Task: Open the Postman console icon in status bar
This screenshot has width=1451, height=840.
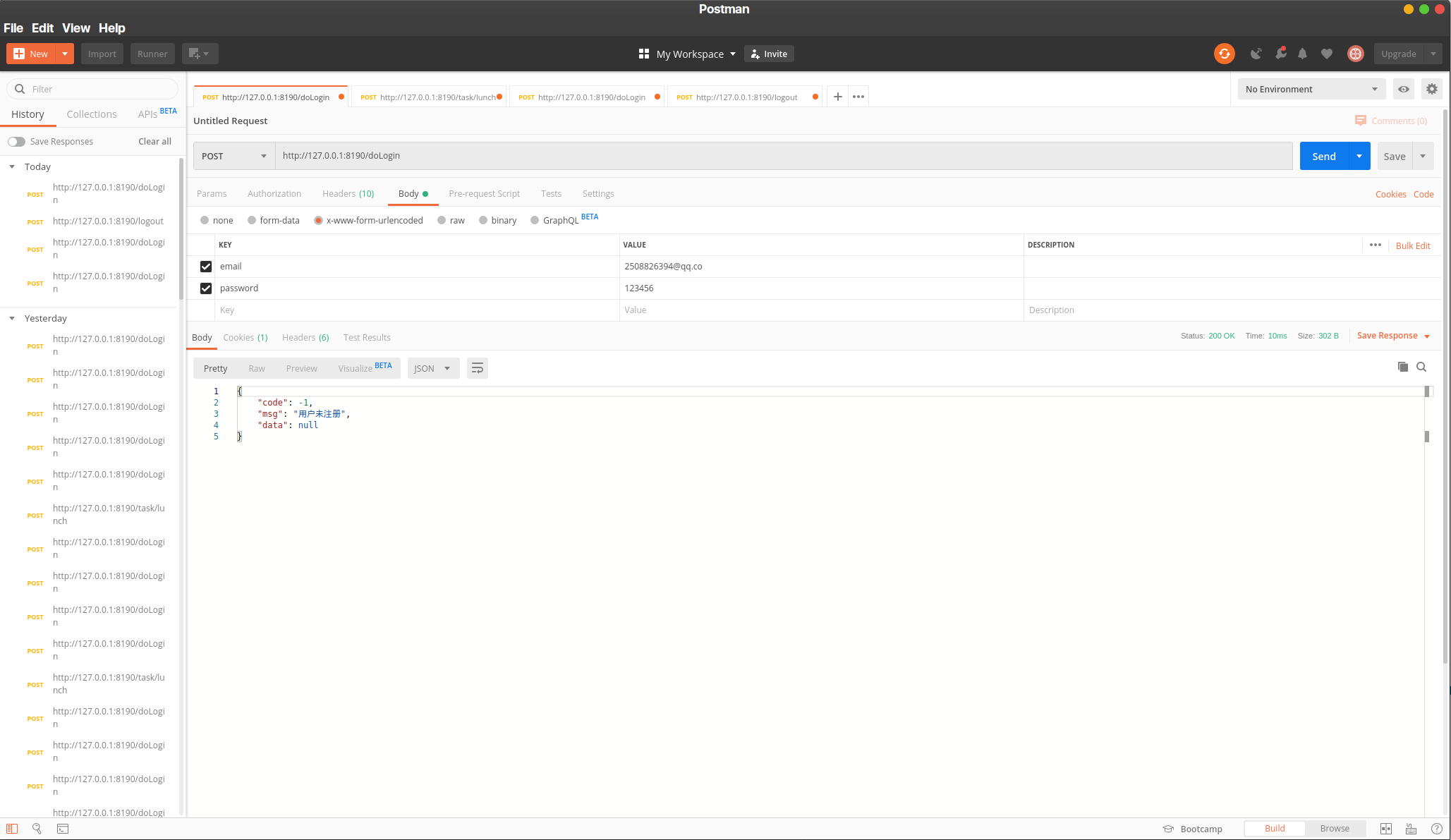Action: [x=63, y=829]
